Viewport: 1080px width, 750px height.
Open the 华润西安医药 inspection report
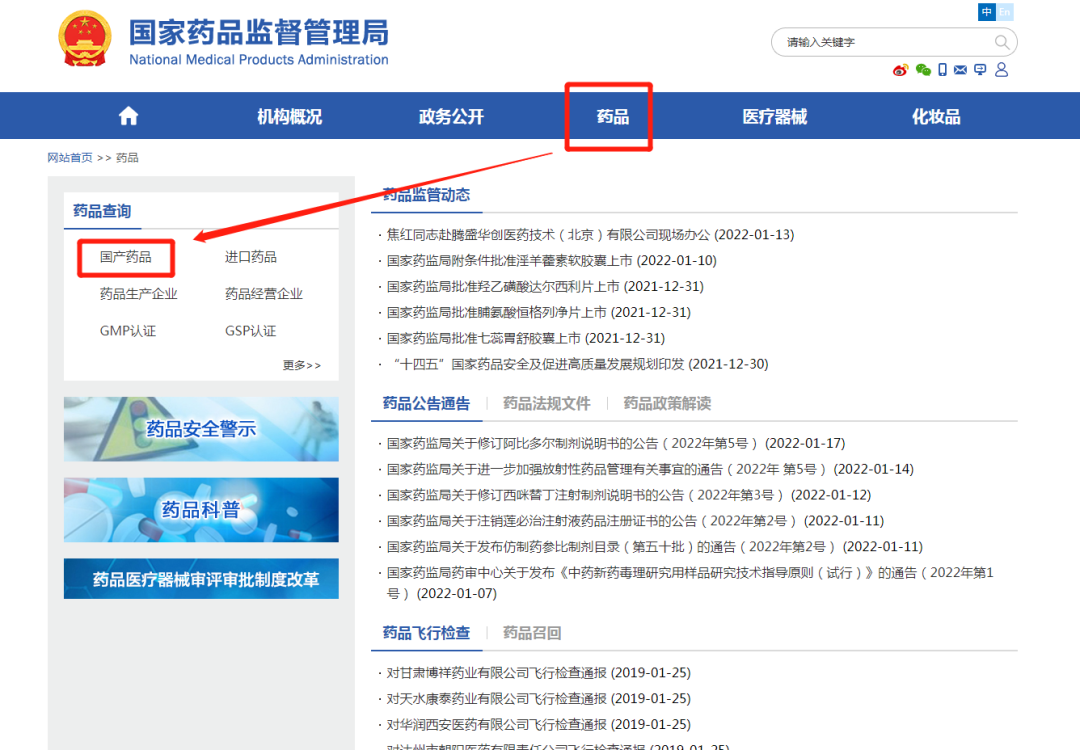(x=539, y=725)
